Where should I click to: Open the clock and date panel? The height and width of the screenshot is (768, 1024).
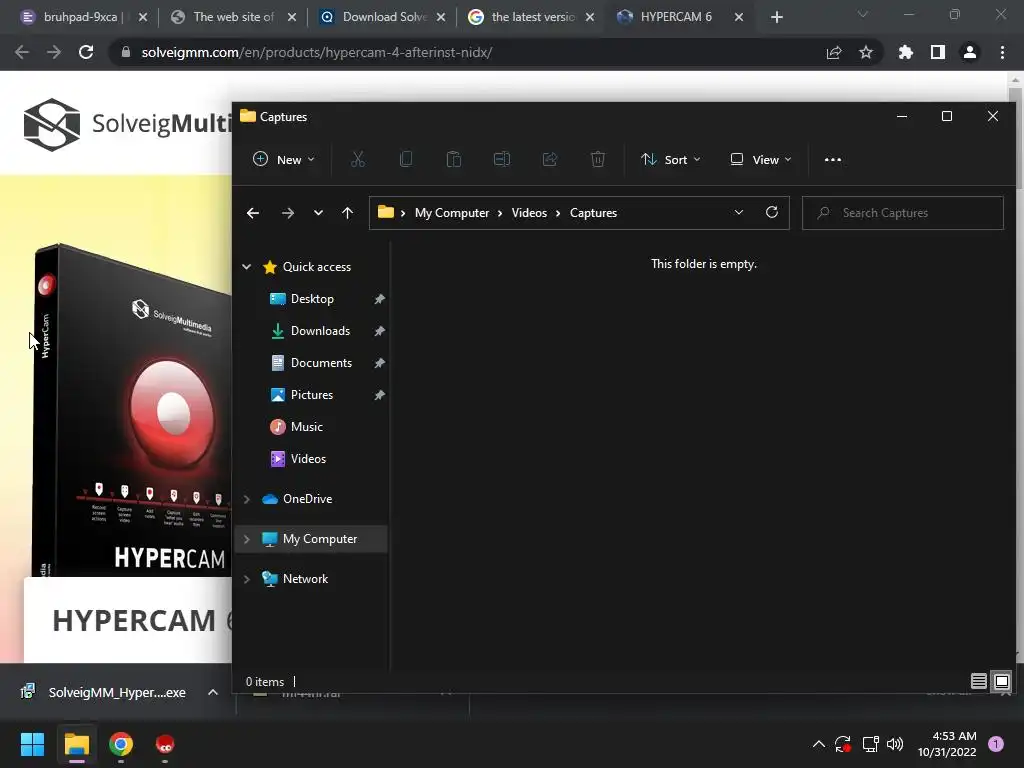947,744
